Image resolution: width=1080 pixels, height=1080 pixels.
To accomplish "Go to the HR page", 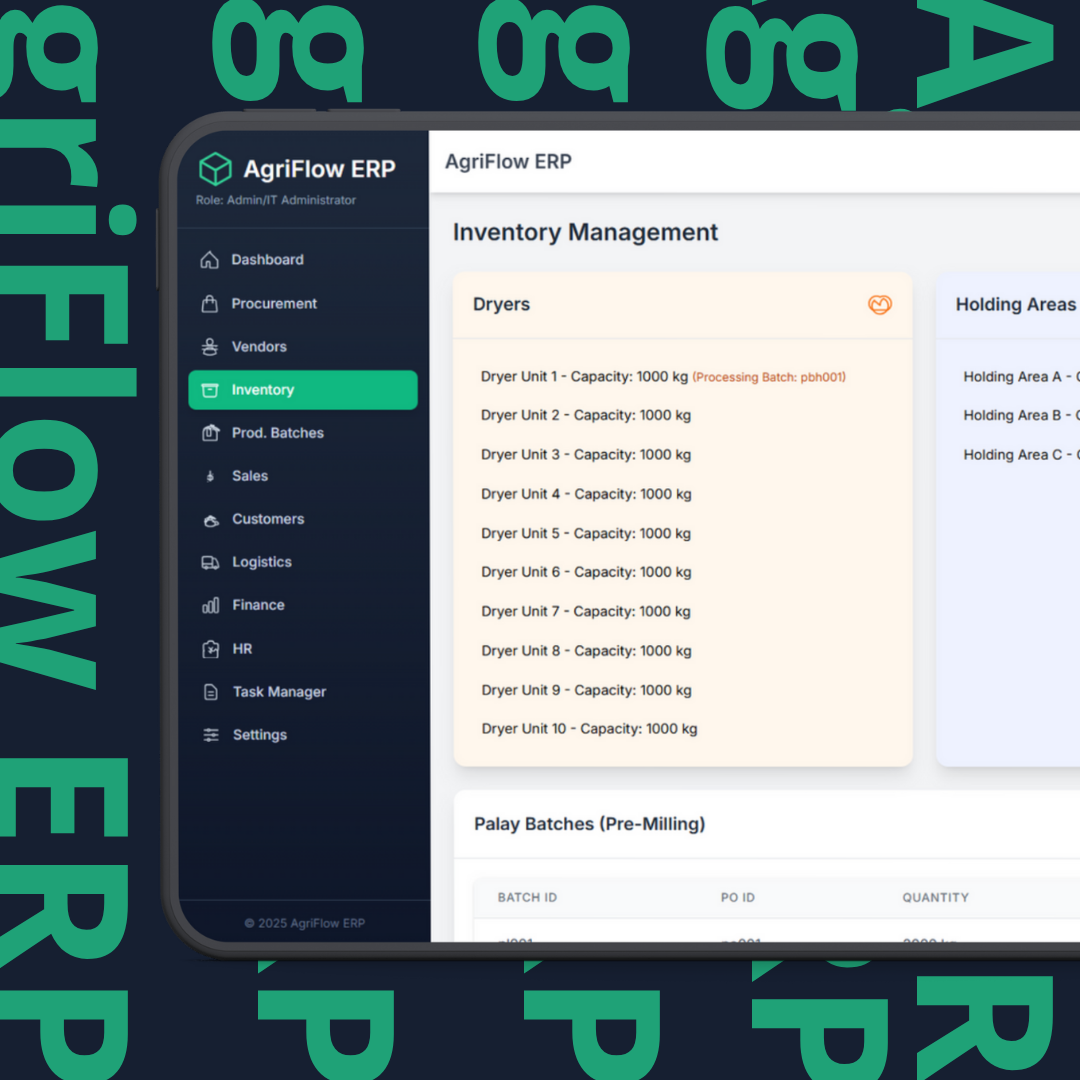I will [242, 649].
